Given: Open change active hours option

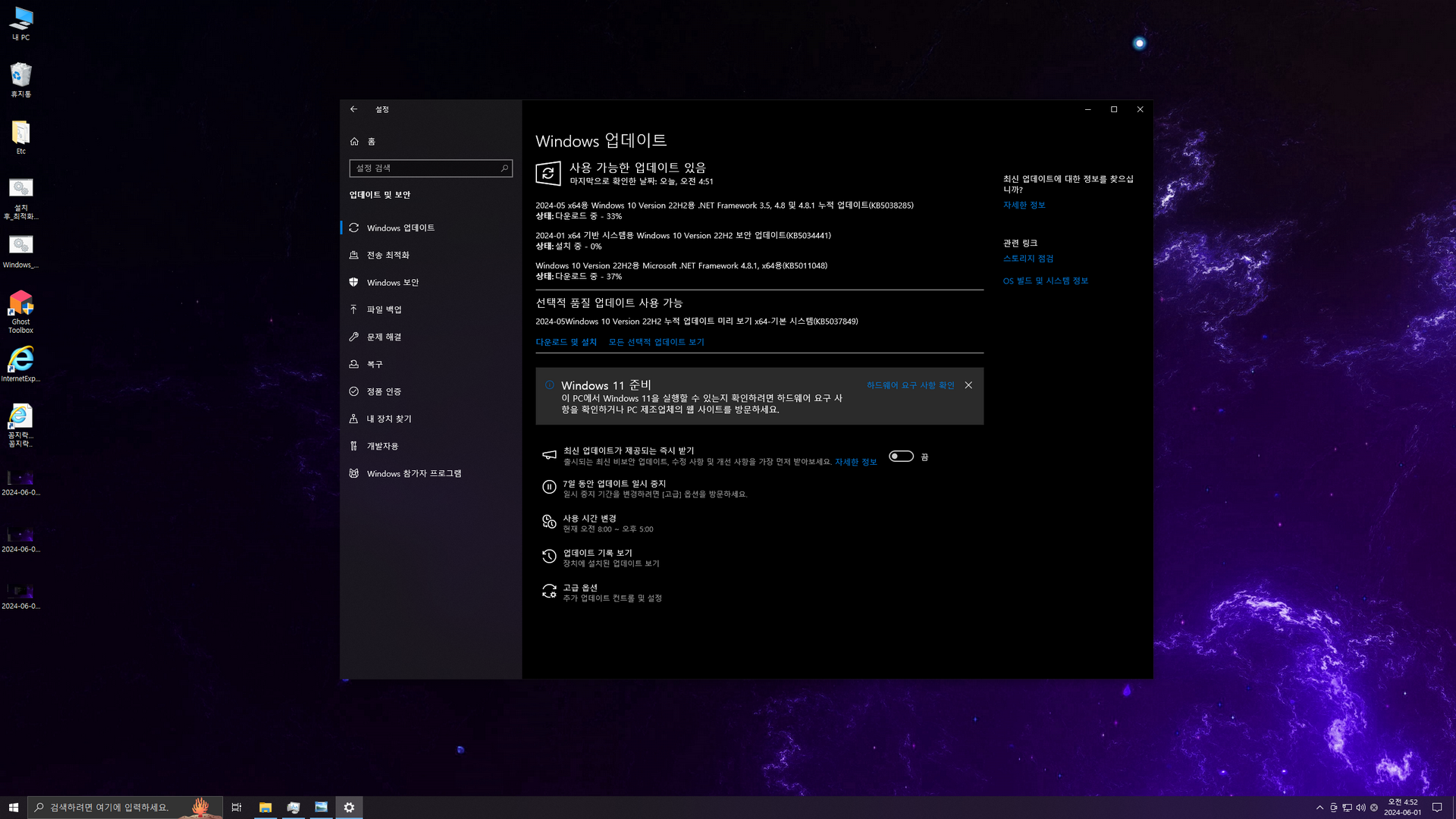Looking at the screenshot, I should click(x=589, y=519).
